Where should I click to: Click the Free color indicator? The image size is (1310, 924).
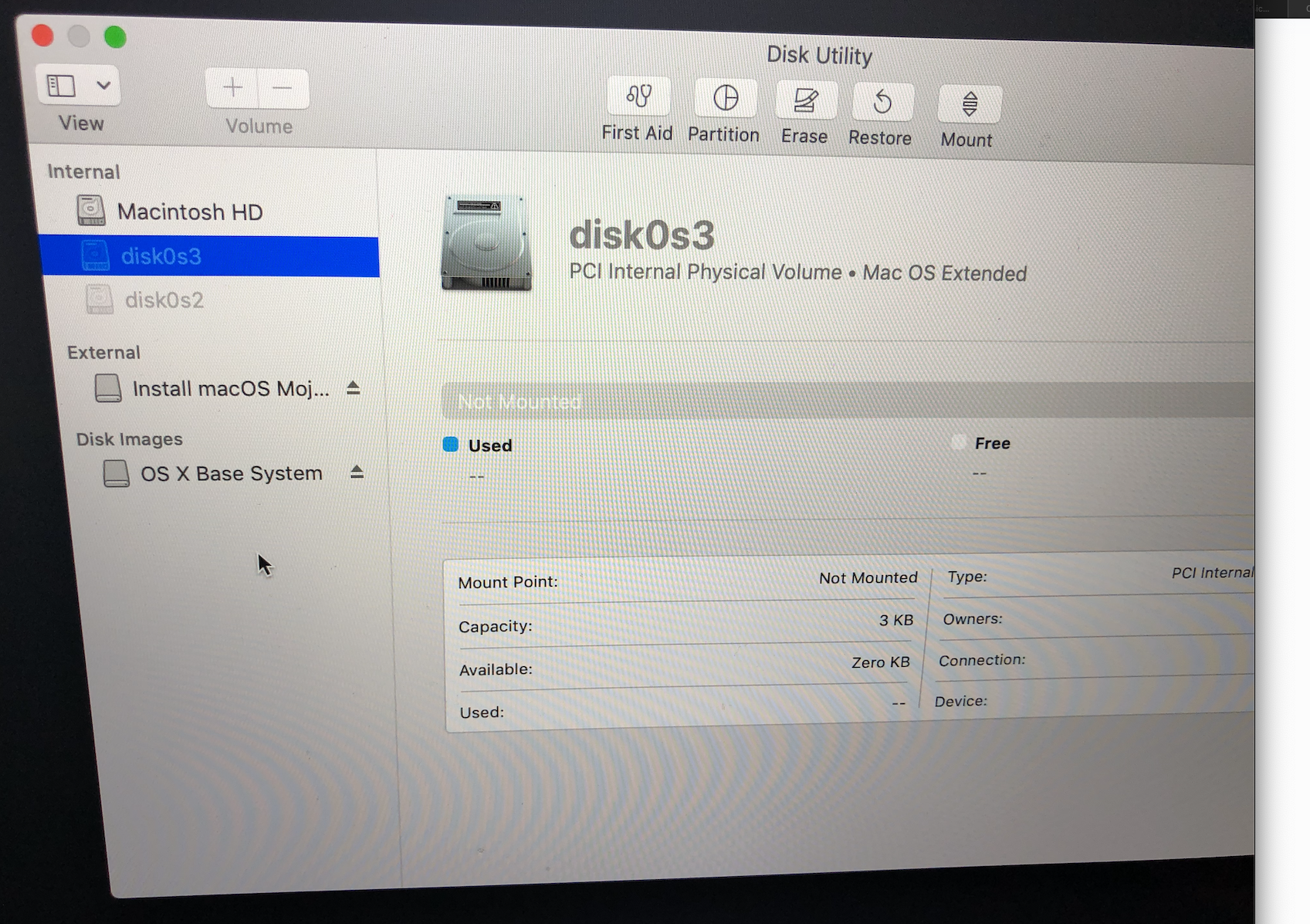pos(959,442)
